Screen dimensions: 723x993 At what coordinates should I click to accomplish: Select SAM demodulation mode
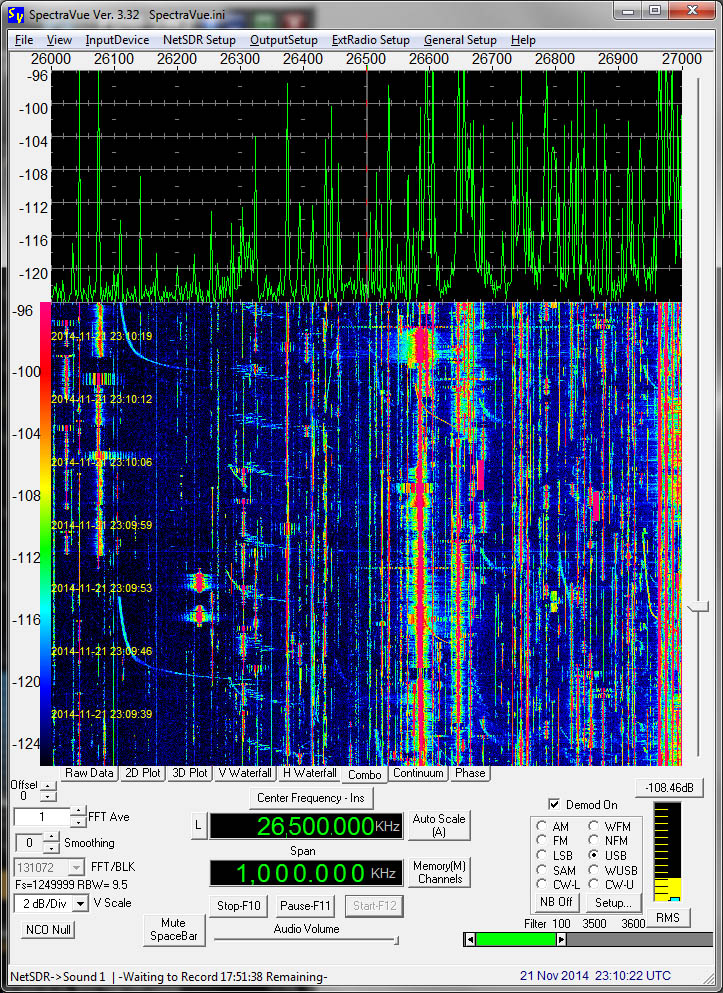coord(541,870)
